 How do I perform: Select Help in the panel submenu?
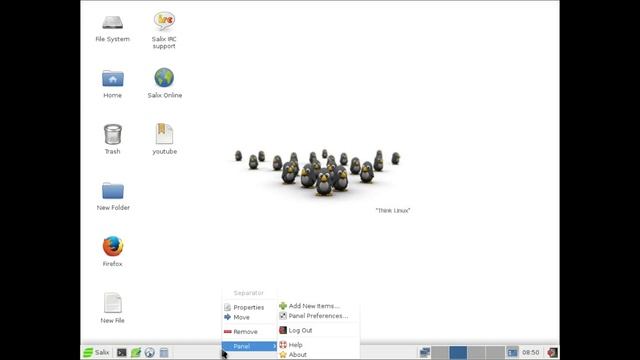(319, 345)
